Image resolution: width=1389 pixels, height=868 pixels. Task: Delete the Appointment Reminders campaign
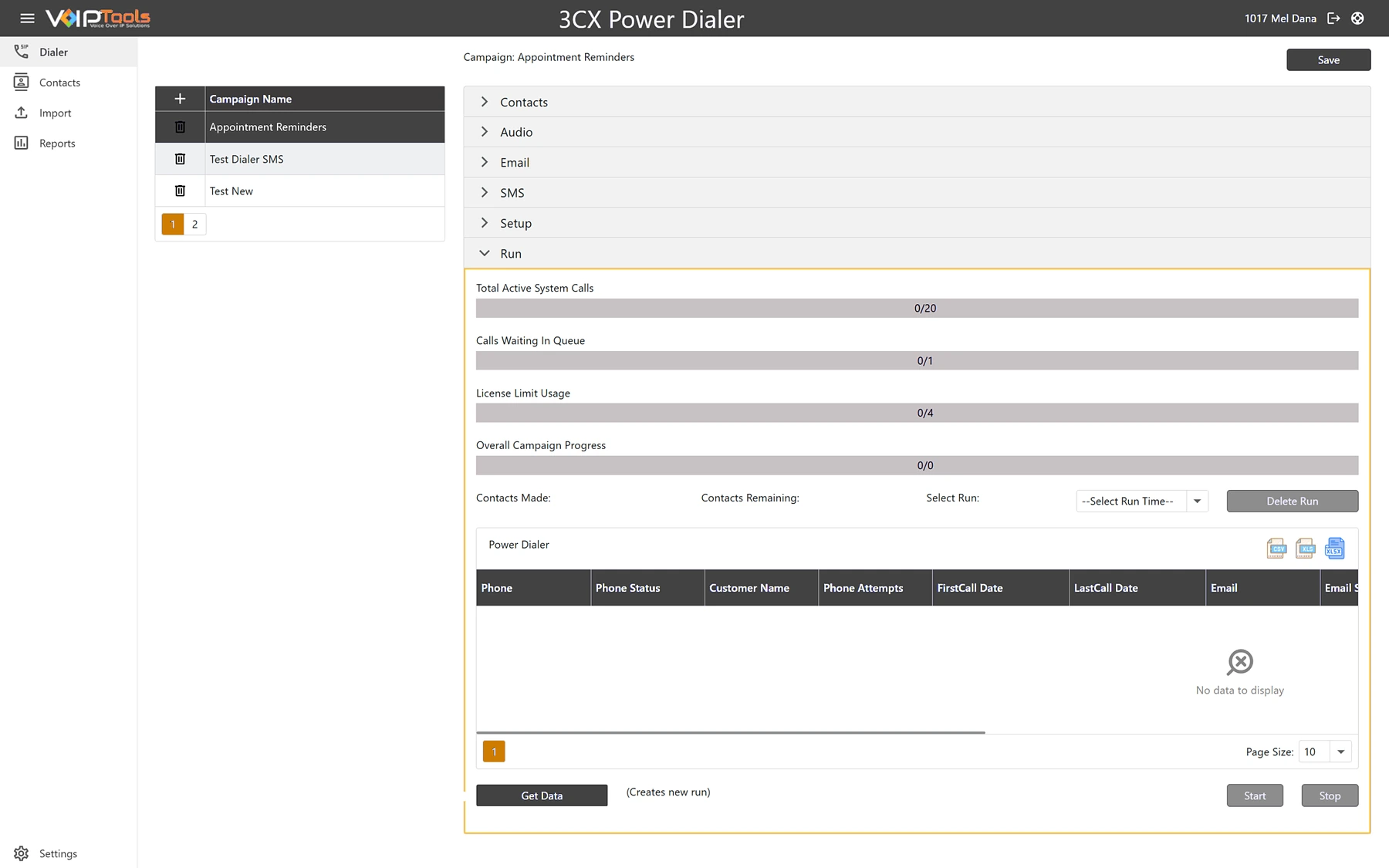click(180, 127)
